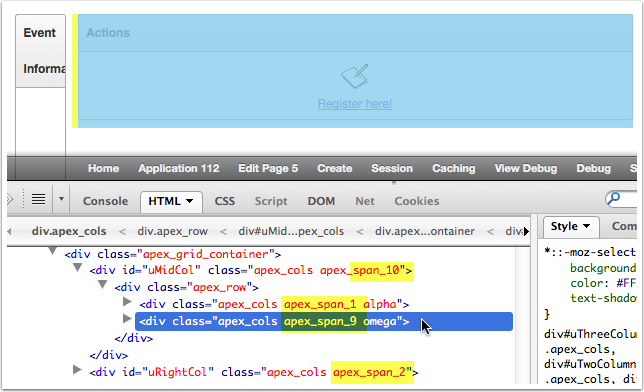Switch to the Console tab

pyautogui.click(x=106, y=201)
